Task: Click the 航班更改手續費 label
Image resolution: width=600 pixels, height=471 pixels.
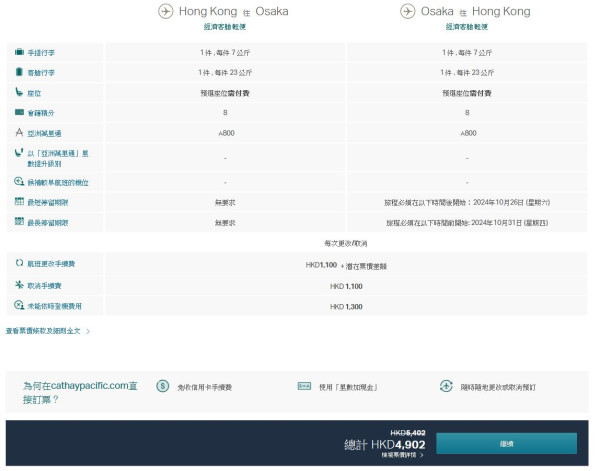Action: click(51, 264)
